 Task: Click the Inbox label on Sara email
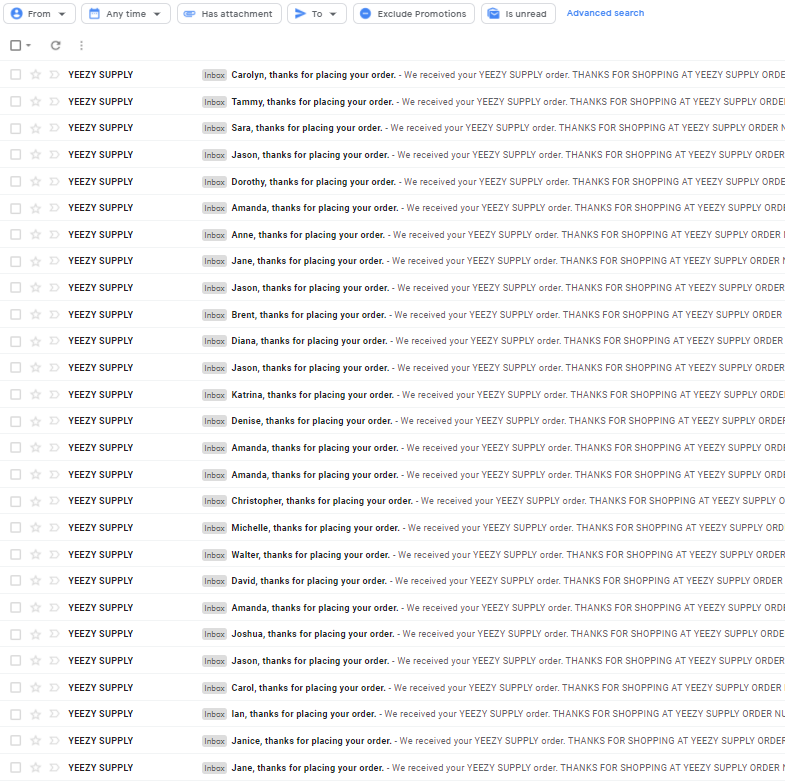pos(214,128)
